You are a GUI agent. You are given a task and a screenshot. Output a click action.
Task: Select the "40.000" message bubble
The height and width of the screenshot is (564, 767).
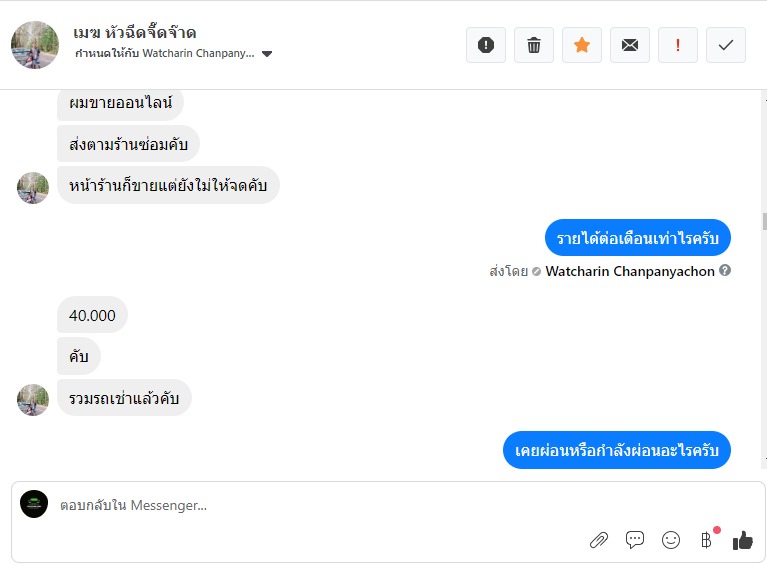click(x=92, y=316)
